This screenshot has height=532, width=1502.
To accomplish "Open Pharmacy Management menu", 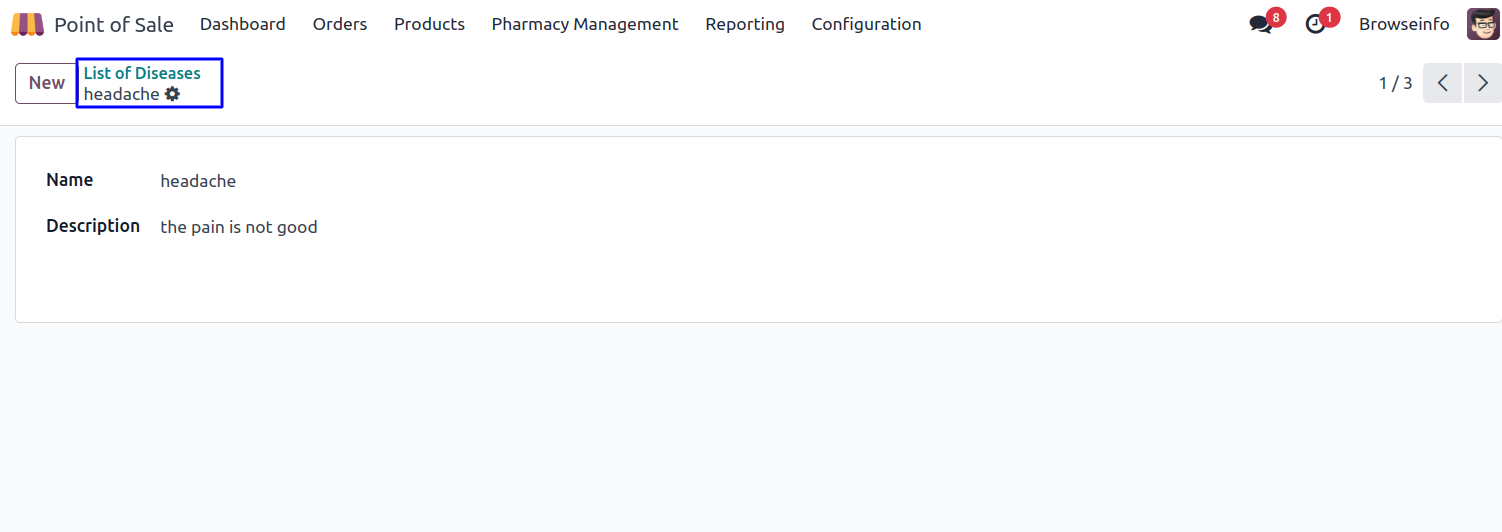I will pyautogui.click(x=585, y=24).
